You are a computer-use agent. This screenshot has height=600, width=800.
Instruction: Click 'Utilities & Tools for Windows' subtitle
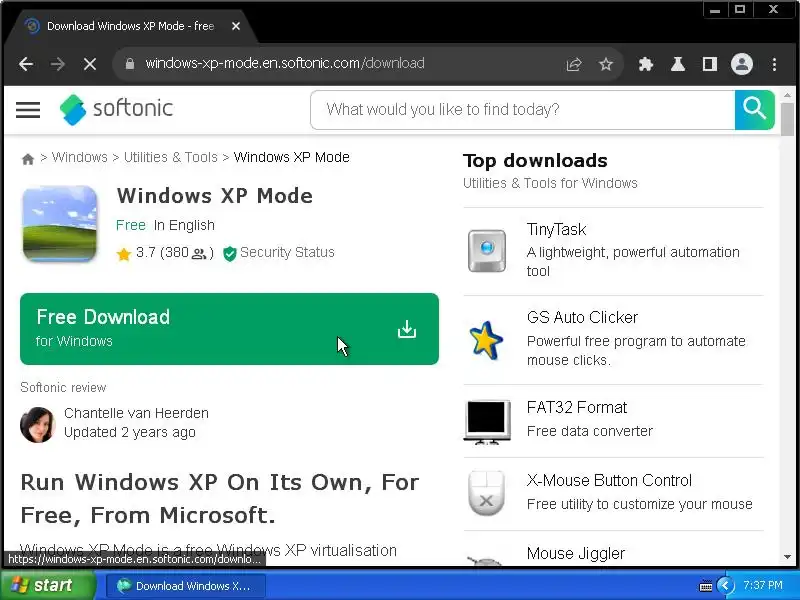click(550, 183)
